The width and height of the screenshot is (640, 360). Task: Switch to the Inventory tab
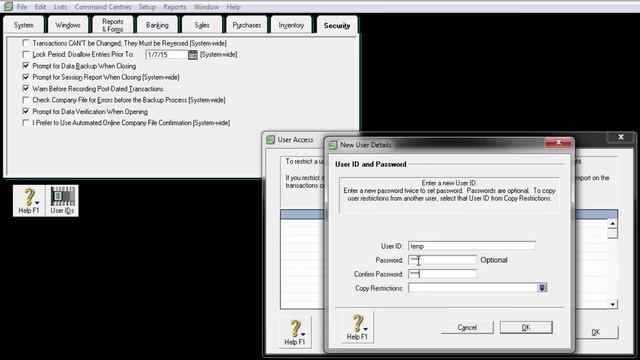pyautogui.click(x=291, y=25)
